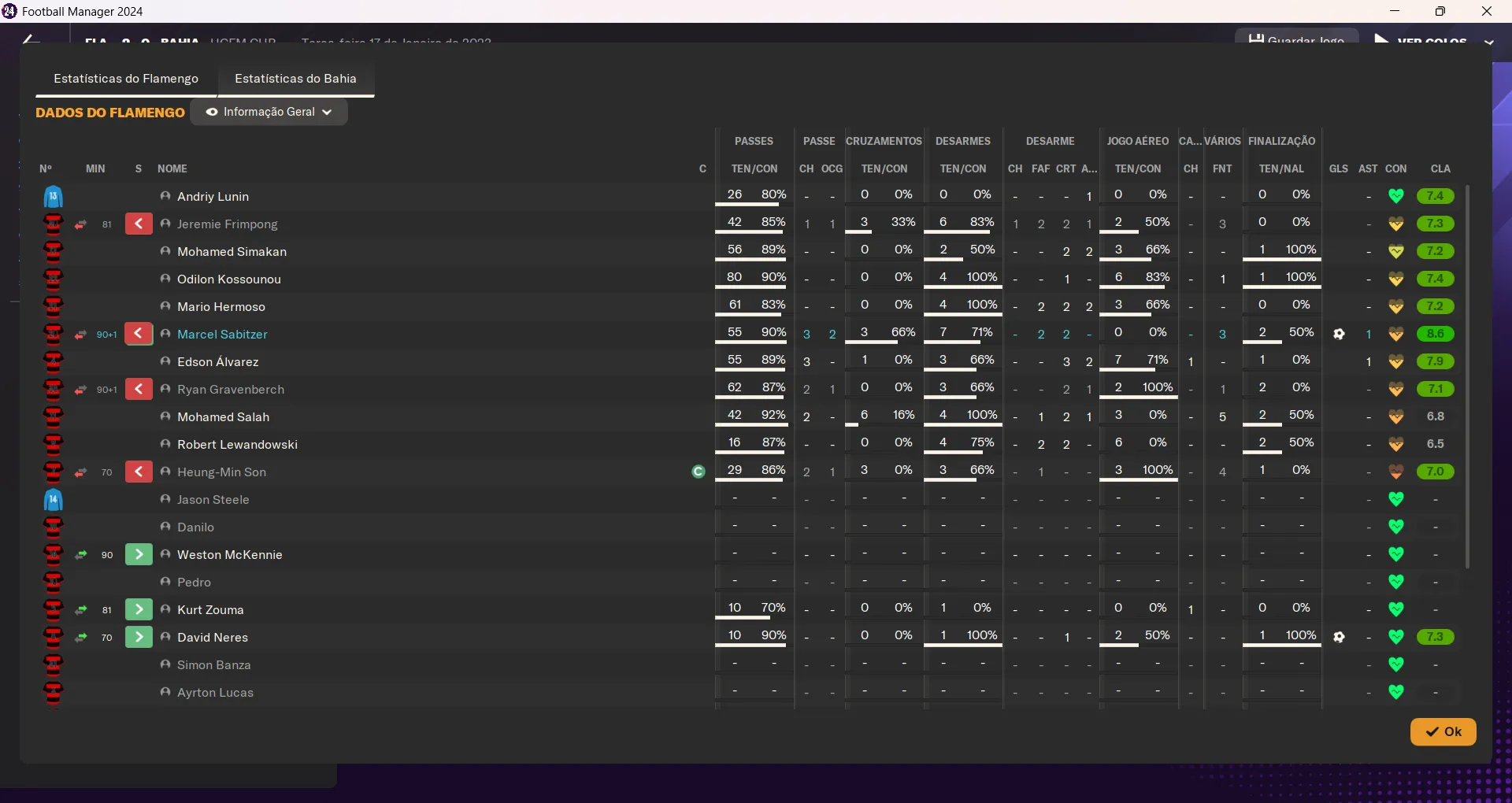This screenshot has width=1512, height=803.
Task: Open Ayrton Lucas player profile
Action: tap(215, 693)
